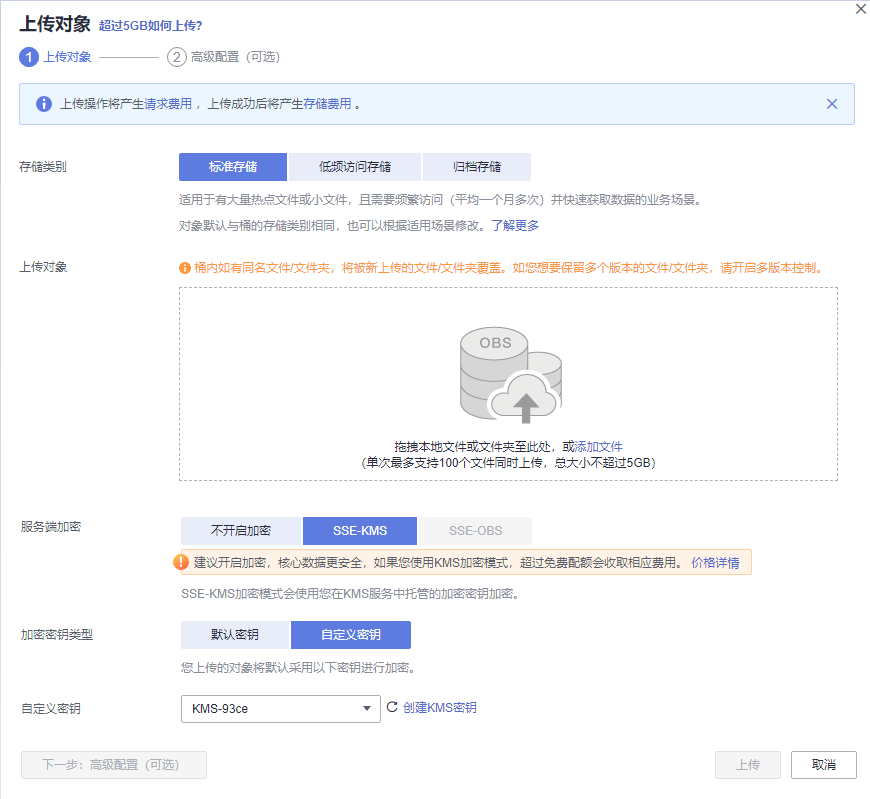This screenshot has height=799, width=870.
Task: Click the orange warning icon above drop zone
Action: [x=185, y=268]
